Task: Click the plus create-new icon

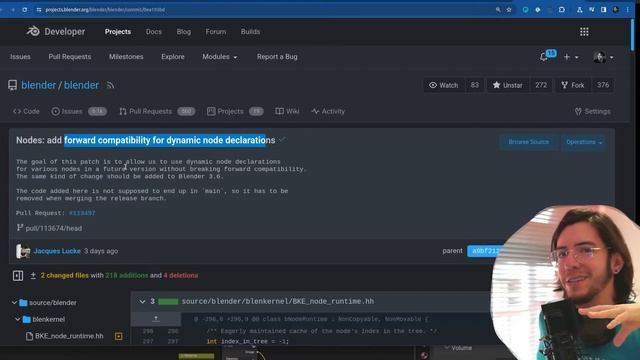Action: pos(567,57)
